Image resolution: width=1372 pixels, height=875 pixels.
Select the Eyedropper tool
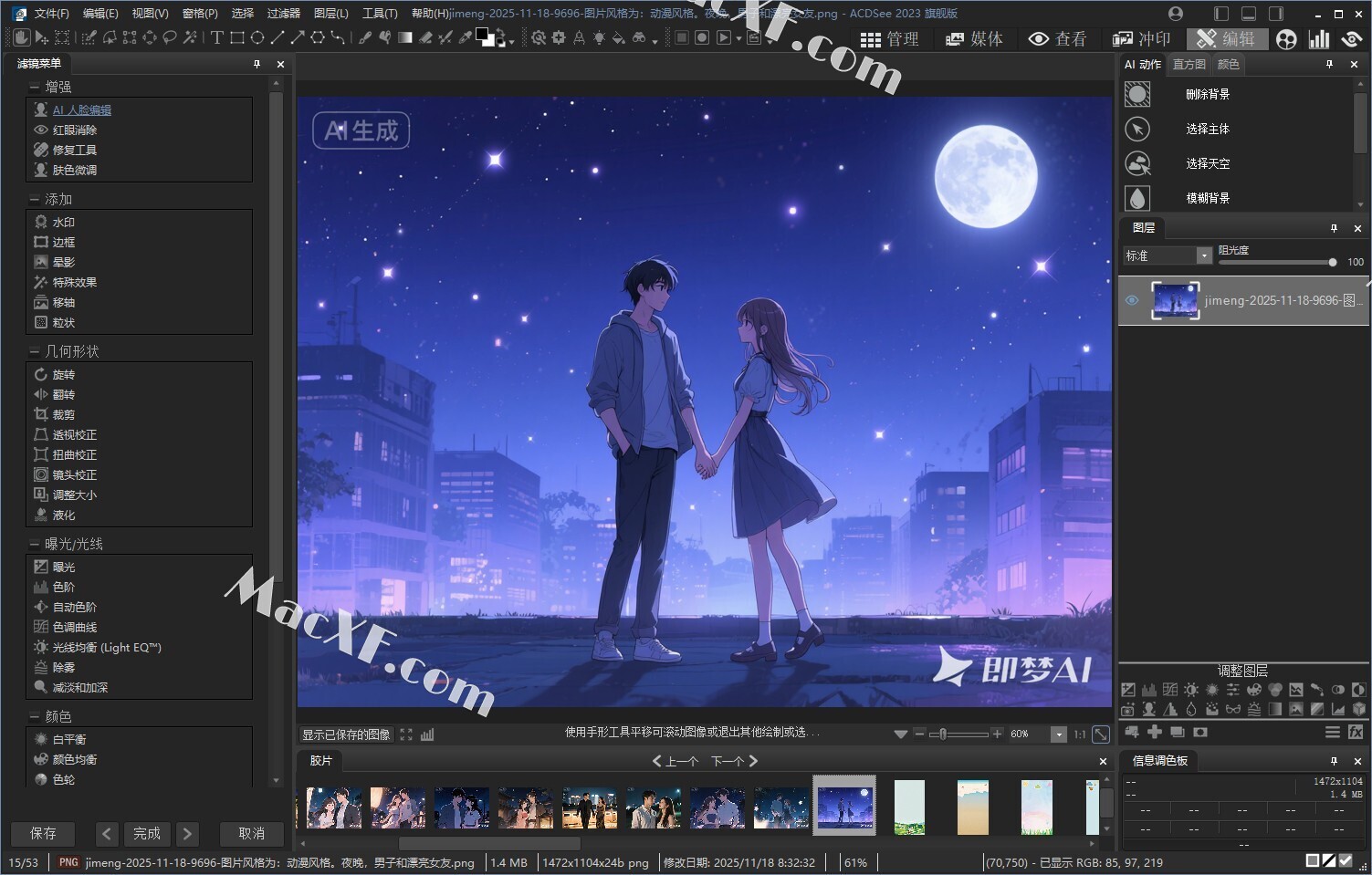click(466, 37)
